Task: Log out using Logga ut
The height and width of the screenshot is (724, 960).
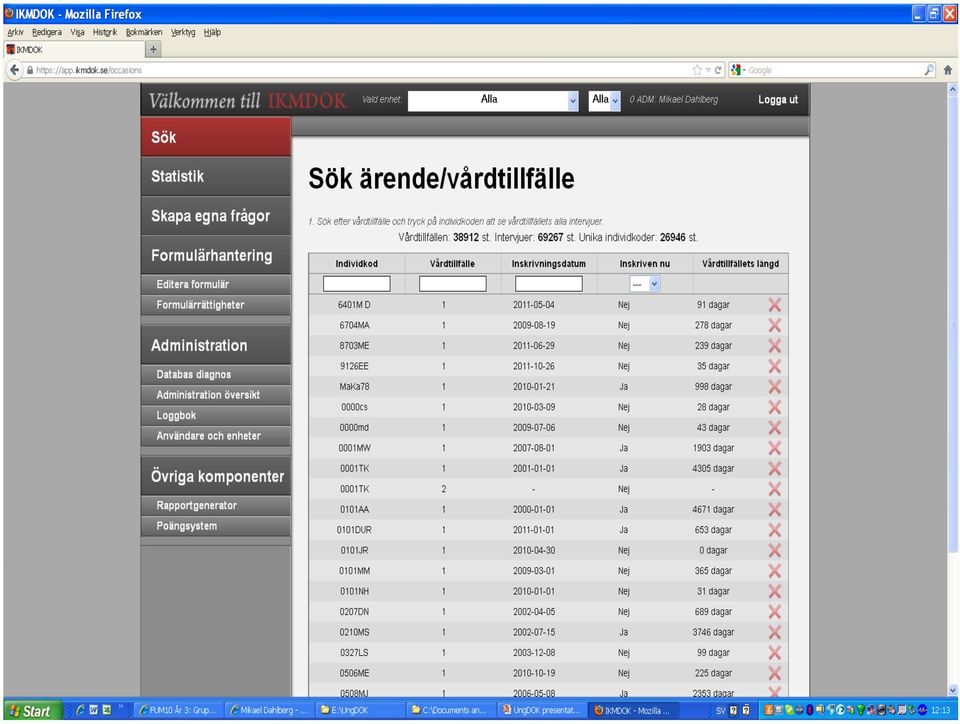Action: tap(778, 100)
